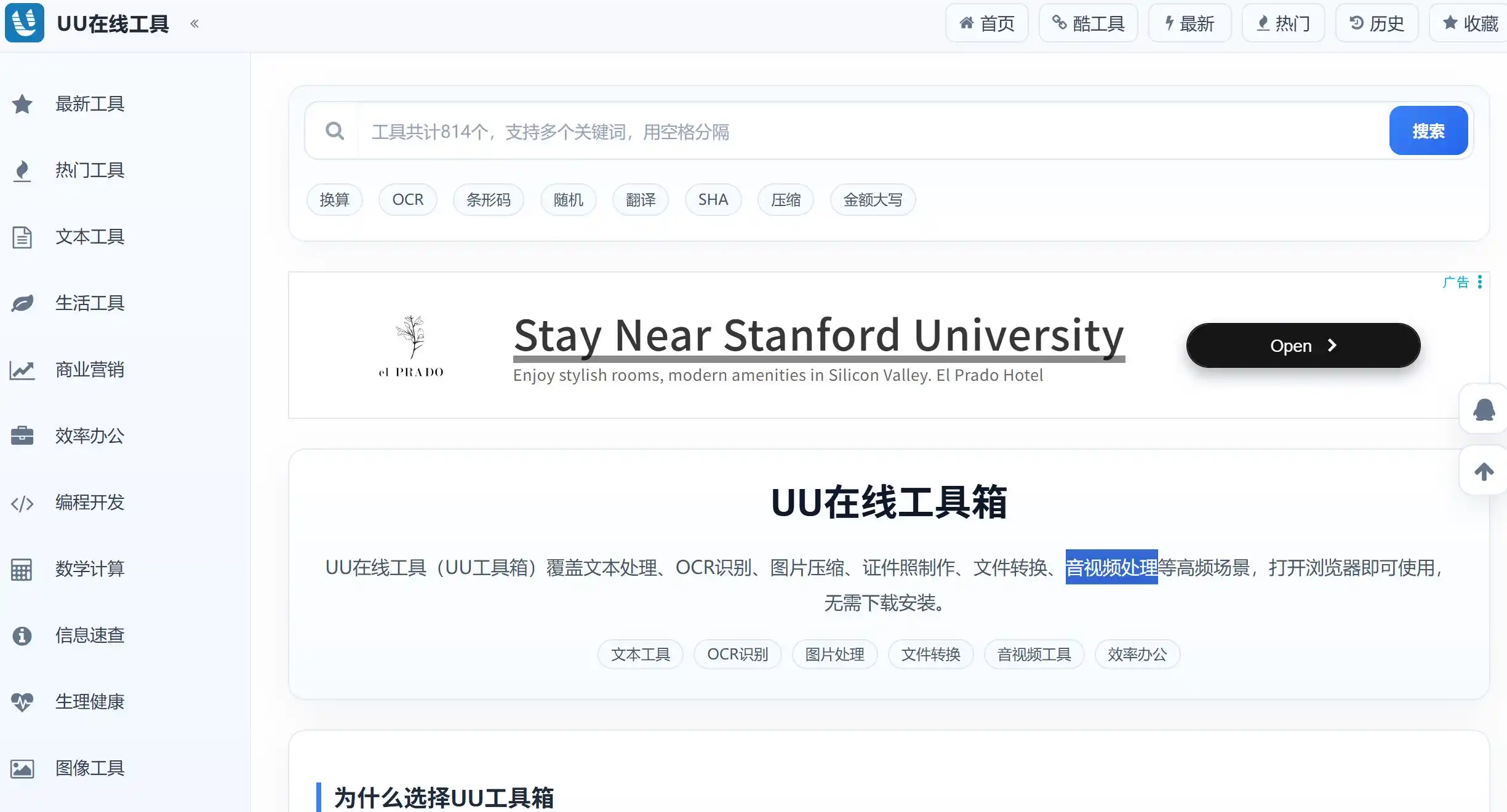Collapse the sidebar with the double chevron

click(x=194, y=23)
